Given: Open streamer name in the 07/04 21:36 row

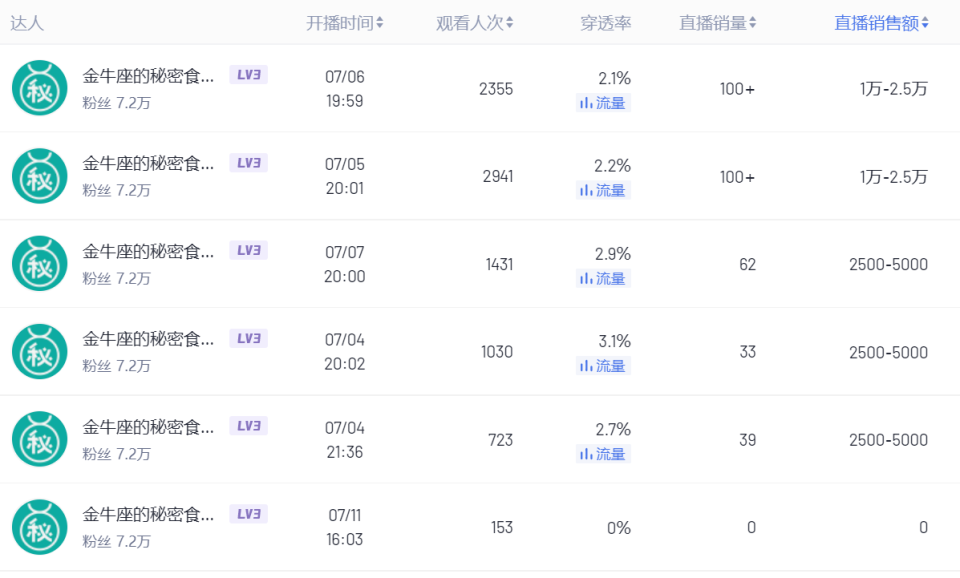Looking at the screenshot, I should click(x=148, y=427).
